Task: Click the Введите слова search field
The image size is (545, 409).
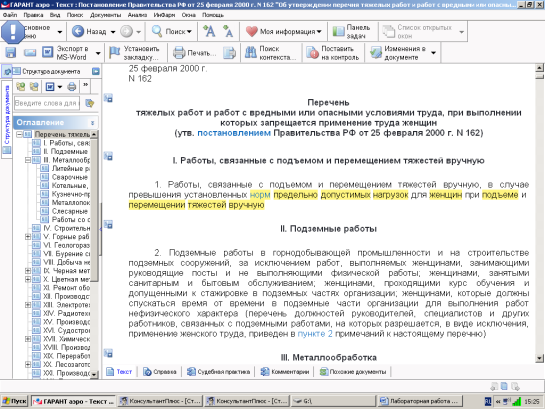Action: [47, 103]
